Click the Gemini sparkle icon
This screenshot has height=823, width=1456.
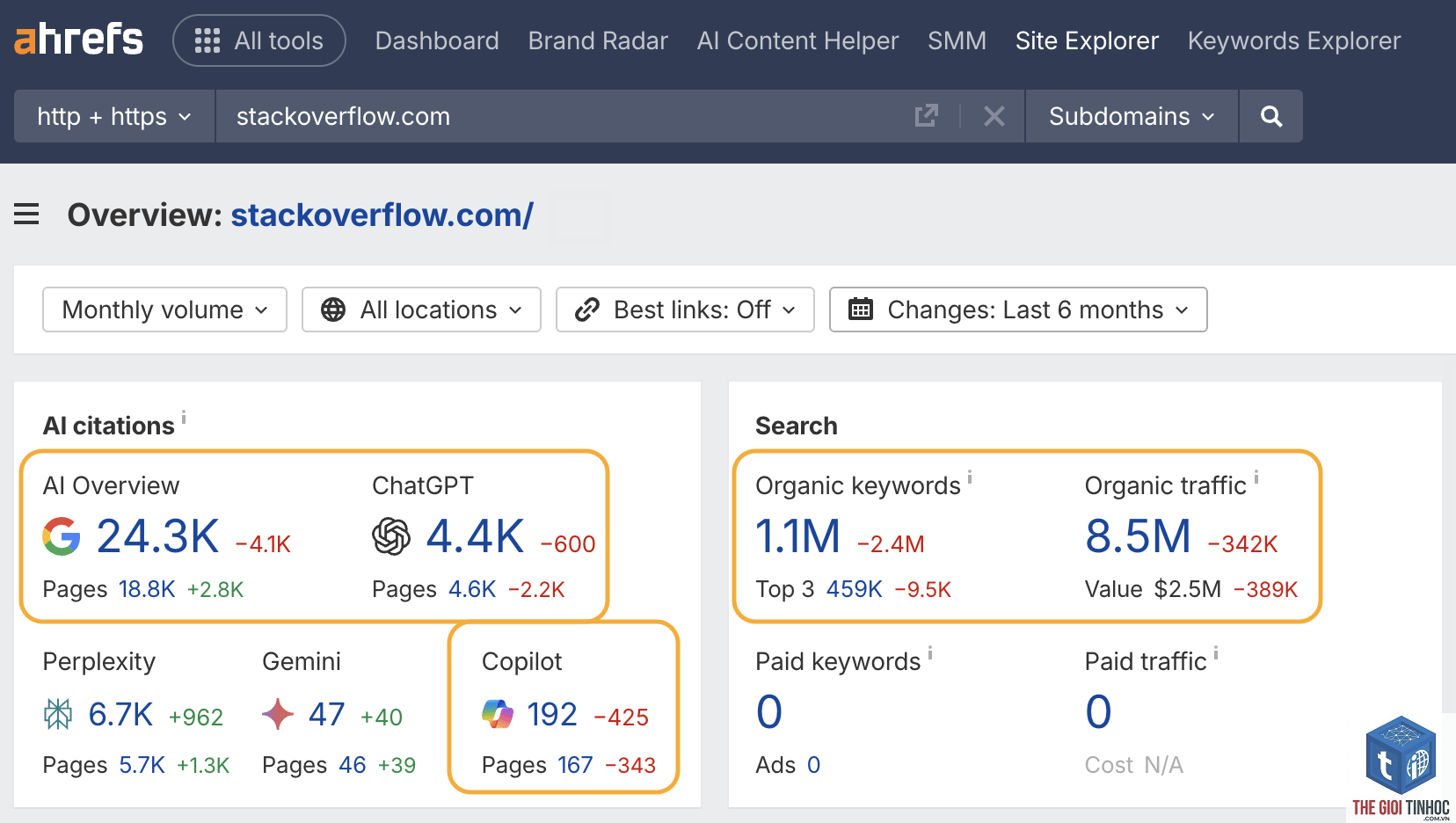[278, 714]
